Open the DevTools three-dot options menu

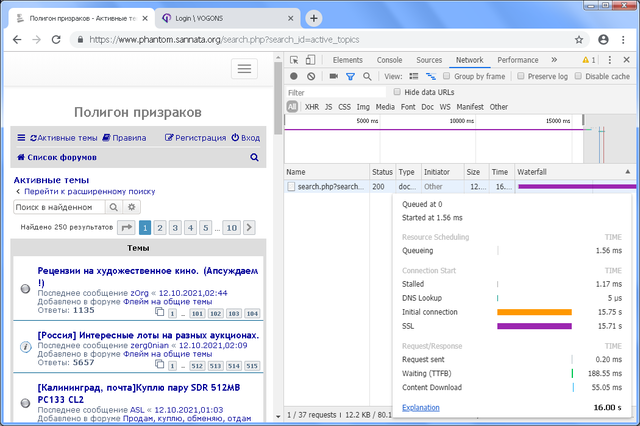(609, 60)
